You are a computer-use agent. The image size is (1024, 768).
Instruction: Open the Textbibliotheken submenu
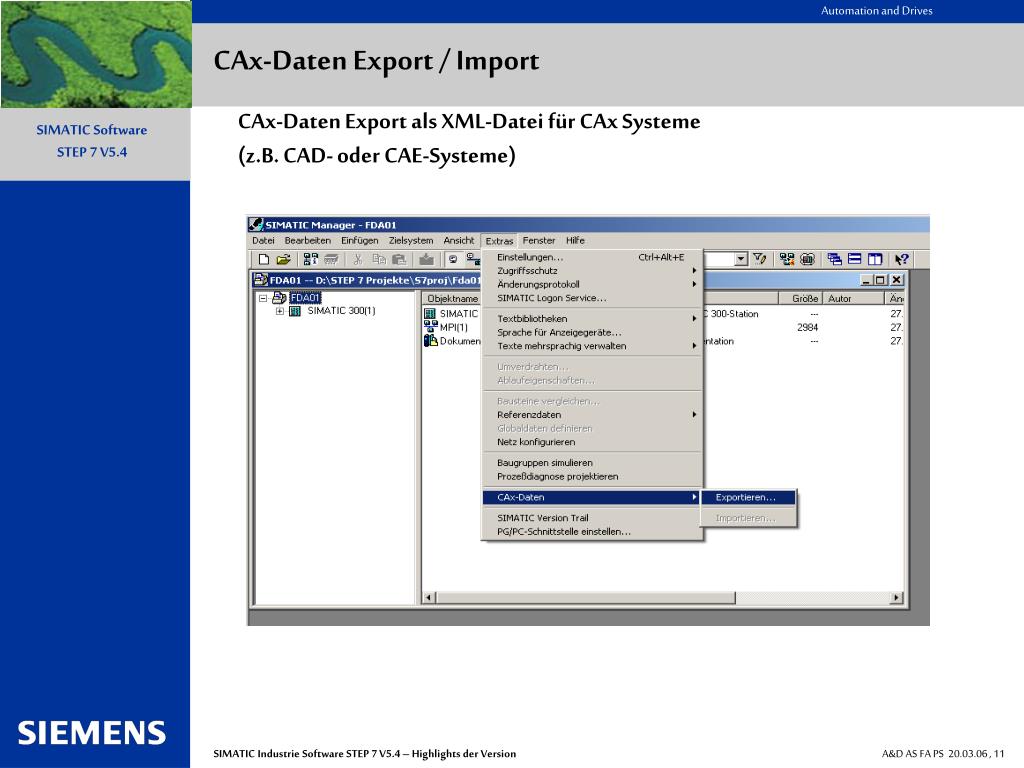pyautogui.click(x=592, y=319)
